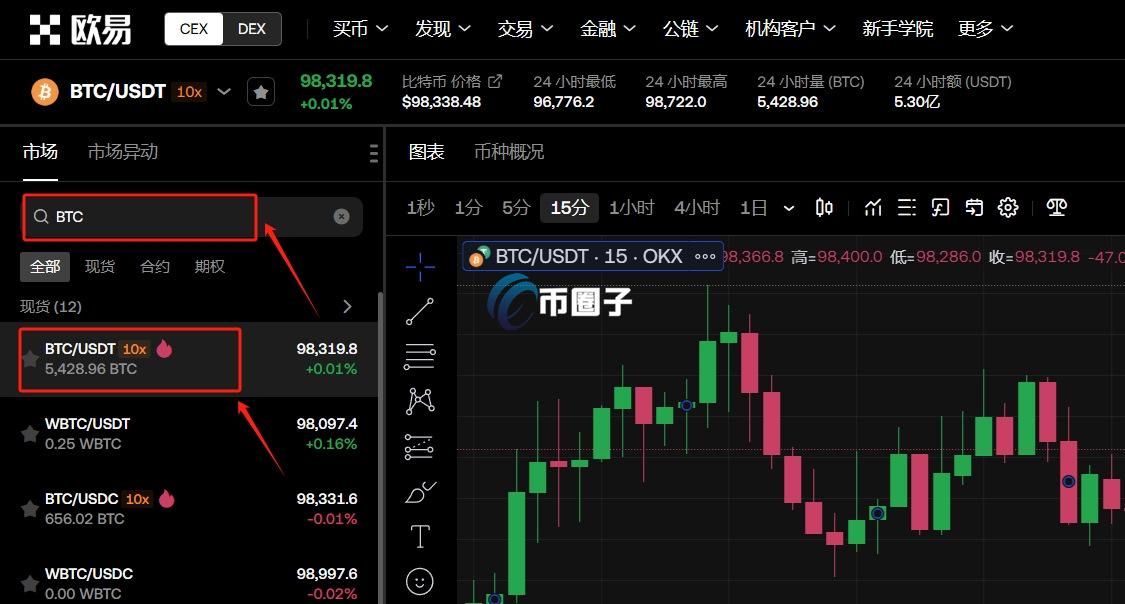The image size is (1125, 604).
Task: Select the 15分 timeframe
Action: click(568, 207)
